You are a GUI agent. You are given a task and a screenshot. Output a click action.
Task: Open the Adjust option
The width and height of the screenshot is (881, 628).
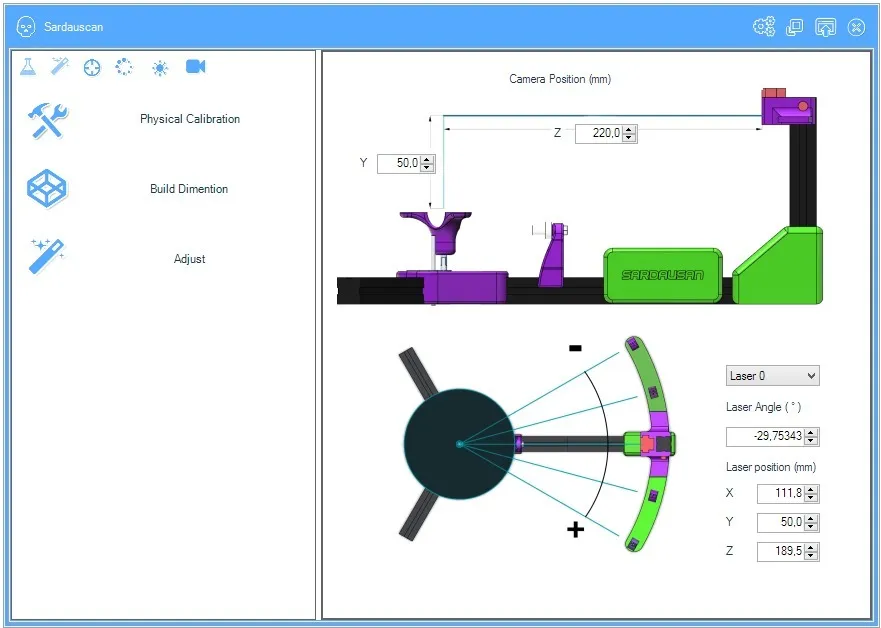[189, 259]
